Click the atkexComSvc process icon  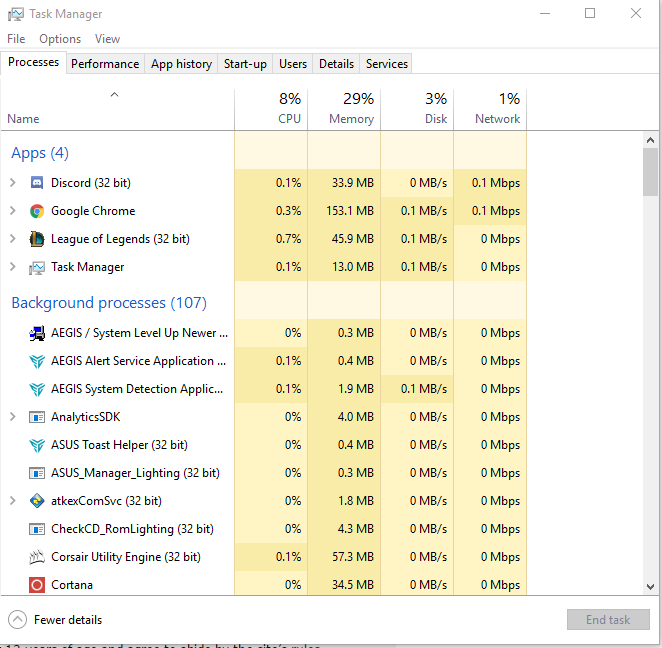click(x=37, y=501)
